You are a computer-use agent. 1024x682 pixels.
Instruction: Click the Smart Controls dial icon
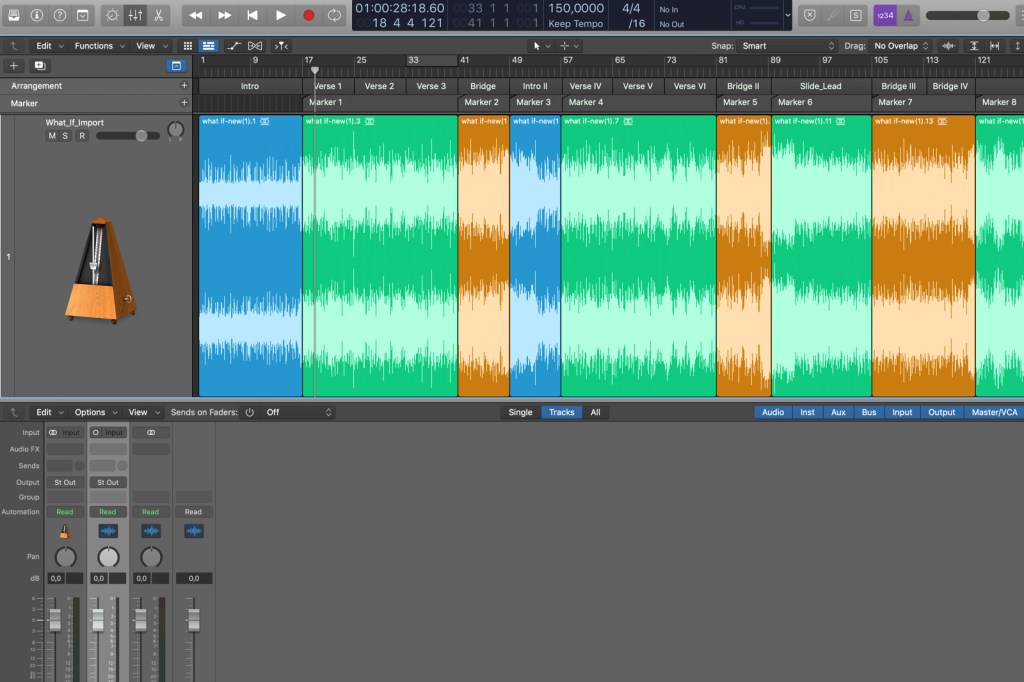point(111,15)
